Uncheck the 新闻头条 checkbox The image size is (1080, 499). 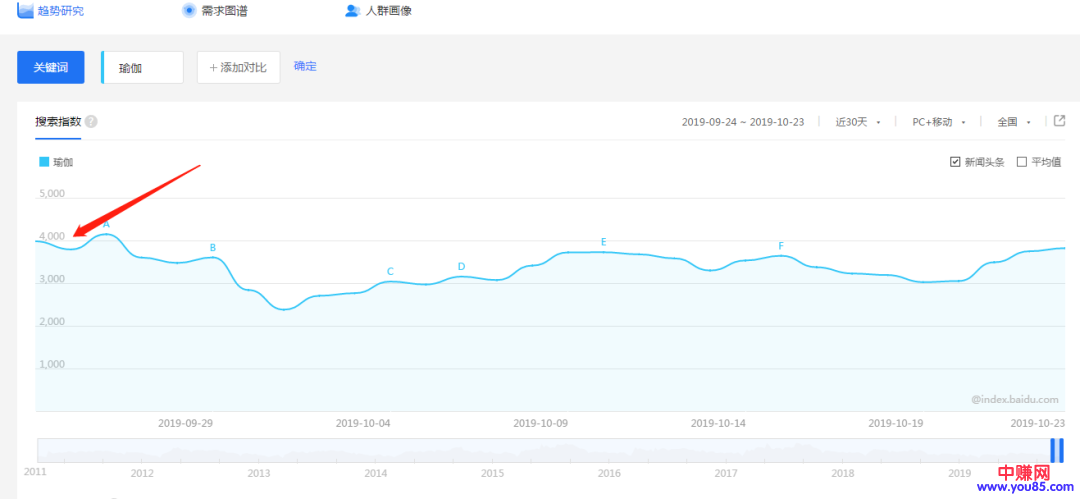[x=955, y=162]
